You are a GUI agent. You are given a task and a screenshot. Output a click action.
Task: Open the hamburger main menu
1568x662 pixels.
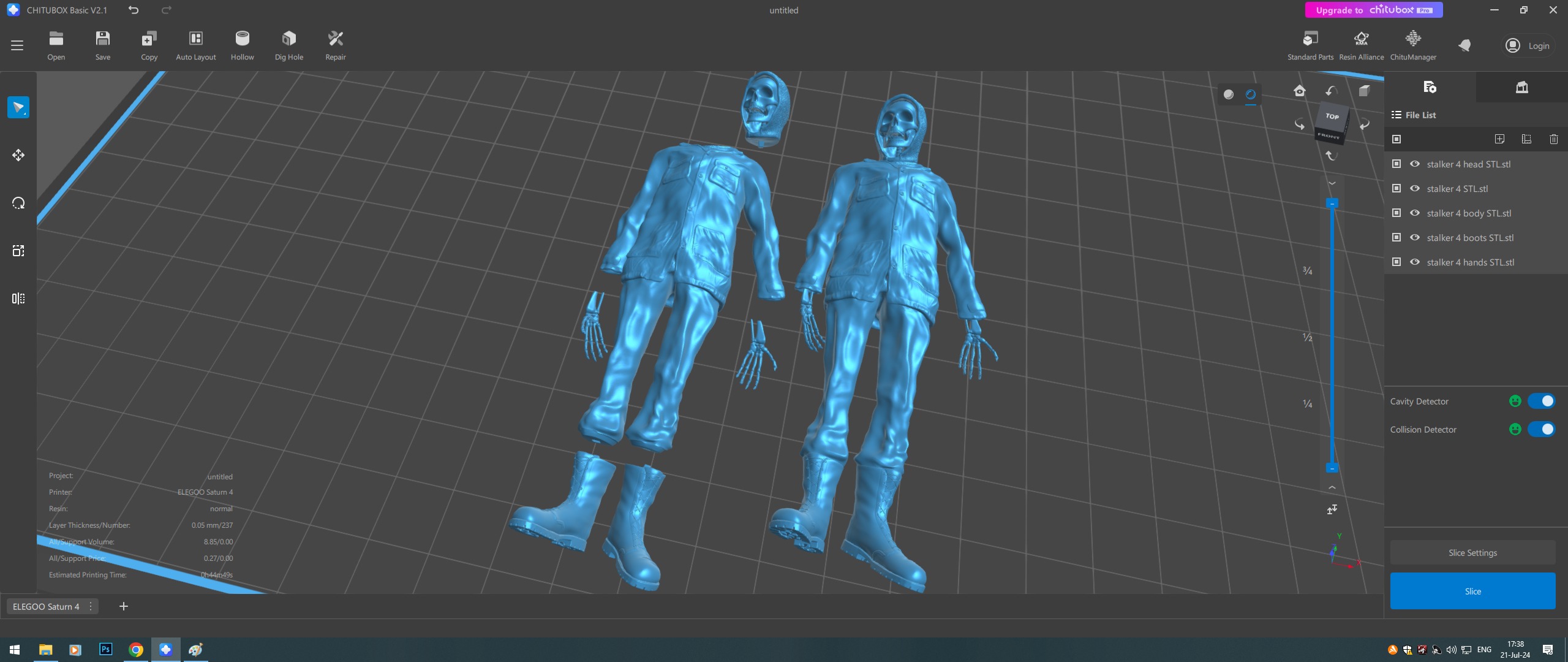coord(17,45)
